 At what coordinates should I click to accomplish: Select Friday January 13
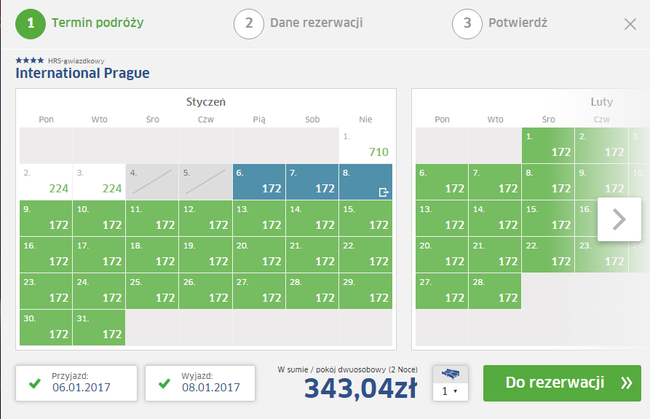(x=259, y=218)
